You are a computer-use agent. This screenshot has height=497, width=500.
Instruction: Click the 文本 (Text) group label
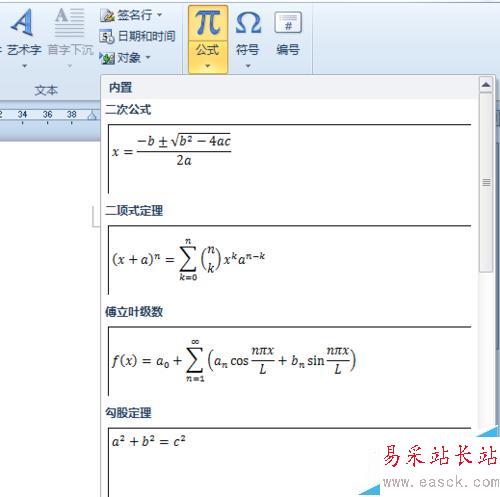point(46,90)
